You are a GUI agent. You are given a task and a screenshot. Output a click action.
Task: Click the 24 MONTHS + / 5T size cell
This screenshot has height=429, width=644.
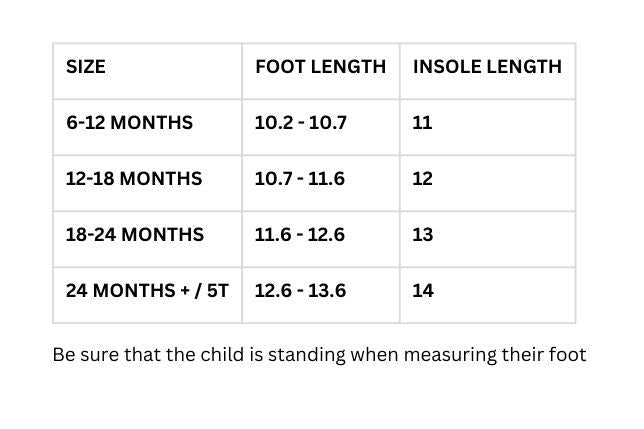[147, 292]
